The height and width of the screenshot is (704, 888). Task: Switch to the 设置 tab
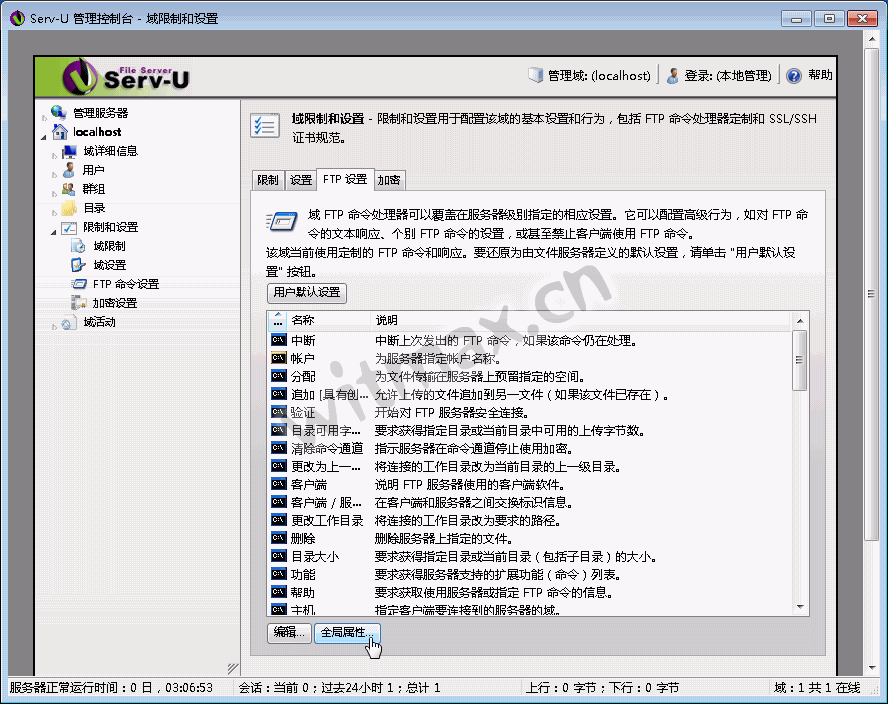coord(301,180)
